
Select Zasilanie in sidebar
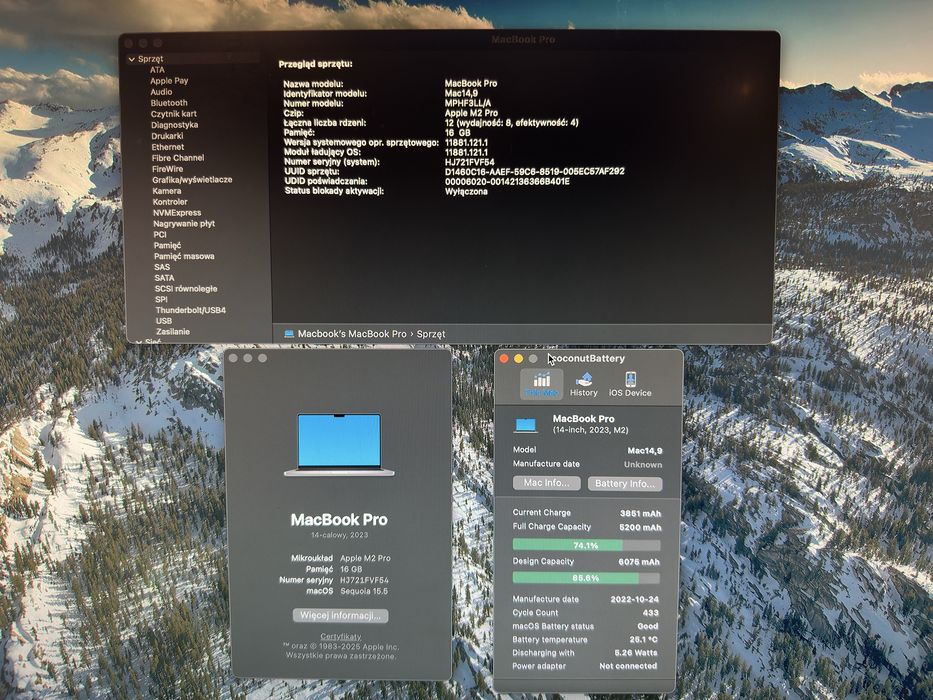tap(173, 331)
